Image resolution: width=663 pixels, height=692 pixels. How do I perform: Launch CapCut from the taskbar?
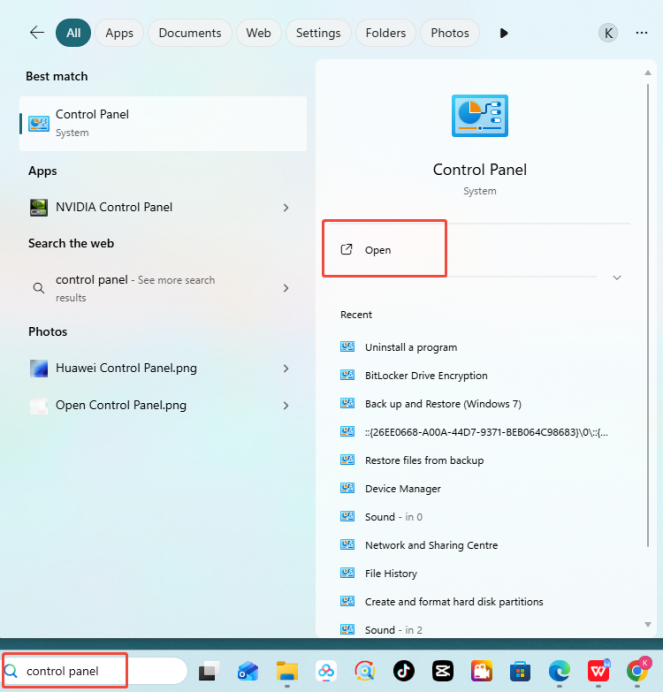(x=442, y=671)
